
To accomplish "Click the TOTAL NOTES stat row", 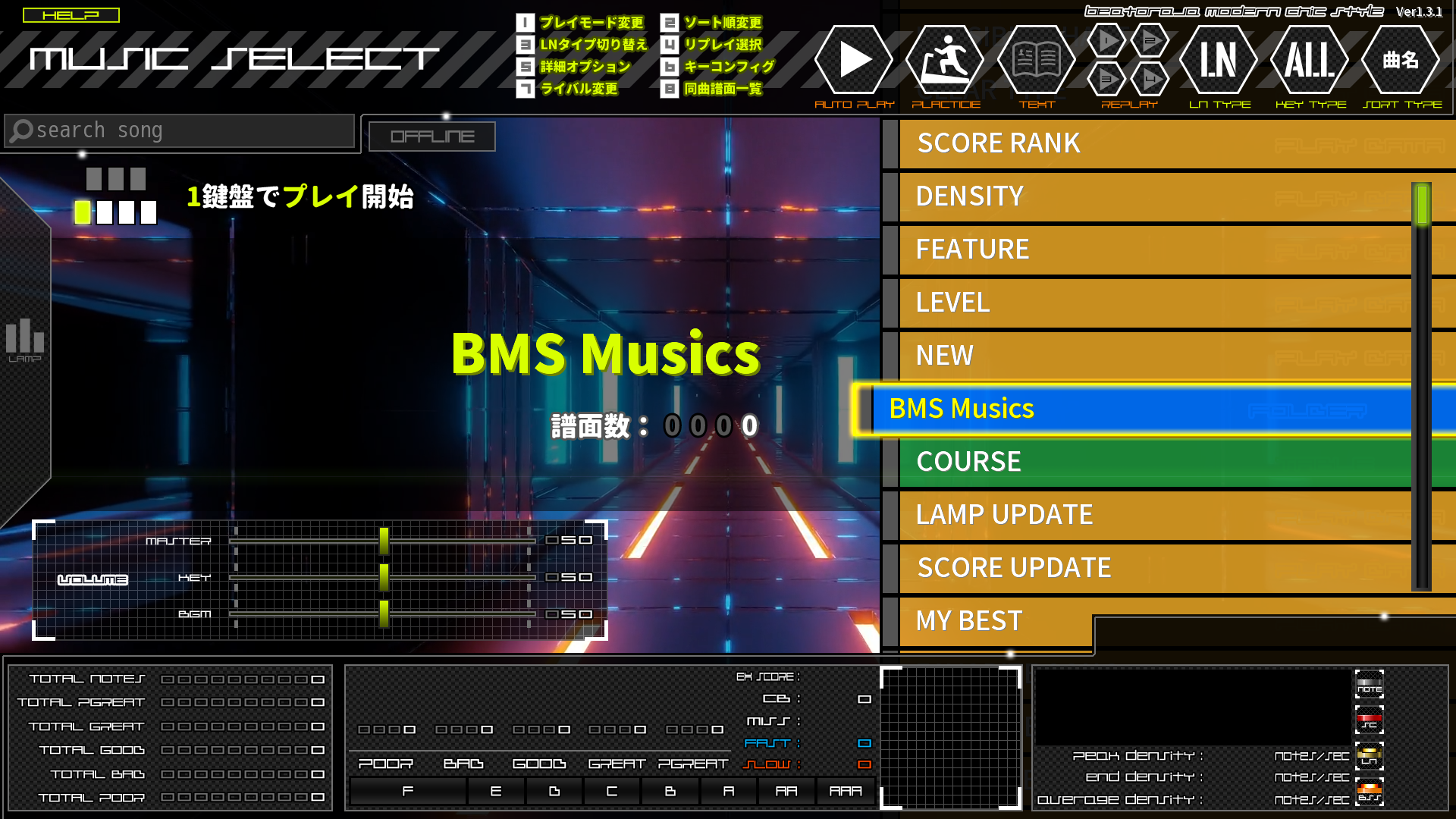I will pos(177,679).
